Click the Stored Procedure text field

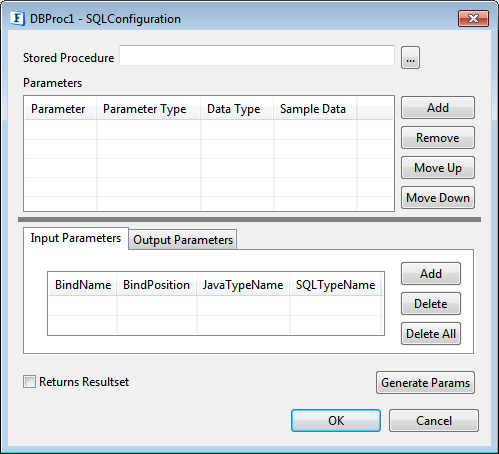click(257, 56)
